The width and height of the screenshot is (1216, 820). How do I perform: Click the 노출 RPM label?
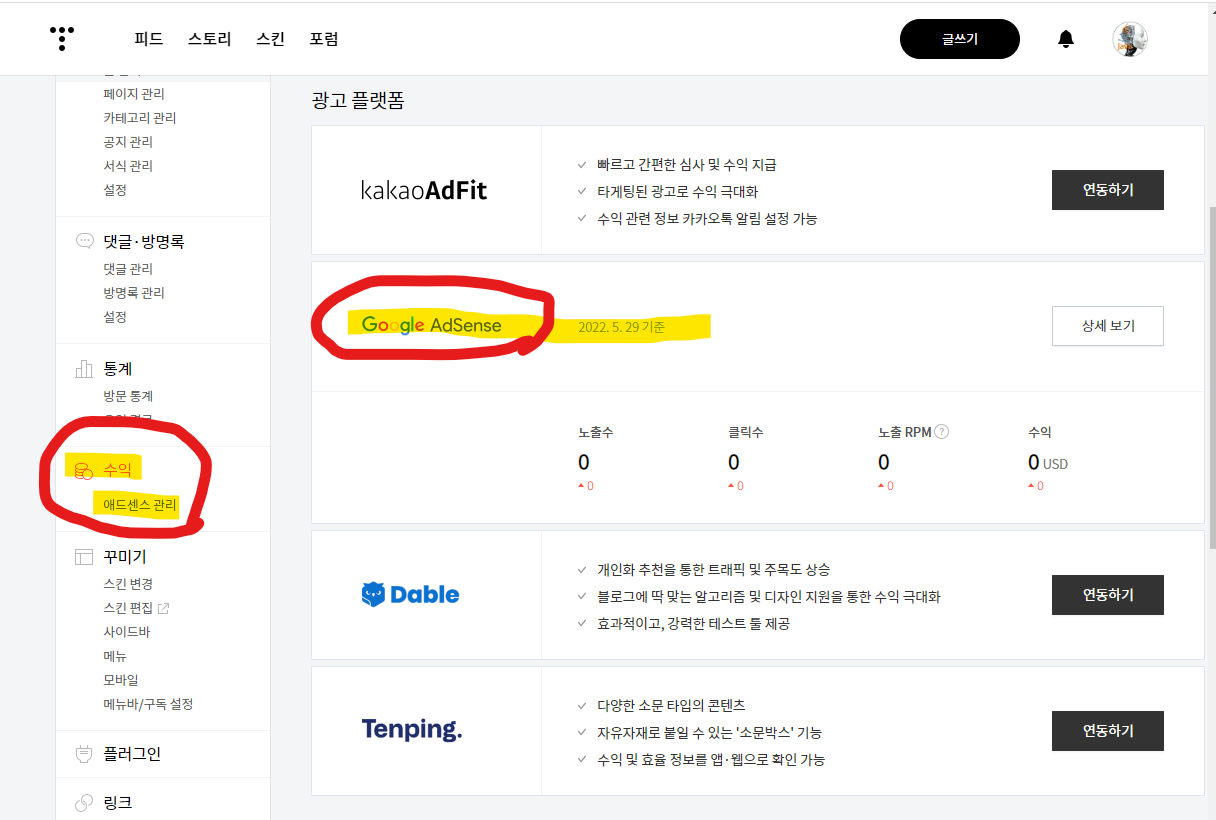click(905, 432)
